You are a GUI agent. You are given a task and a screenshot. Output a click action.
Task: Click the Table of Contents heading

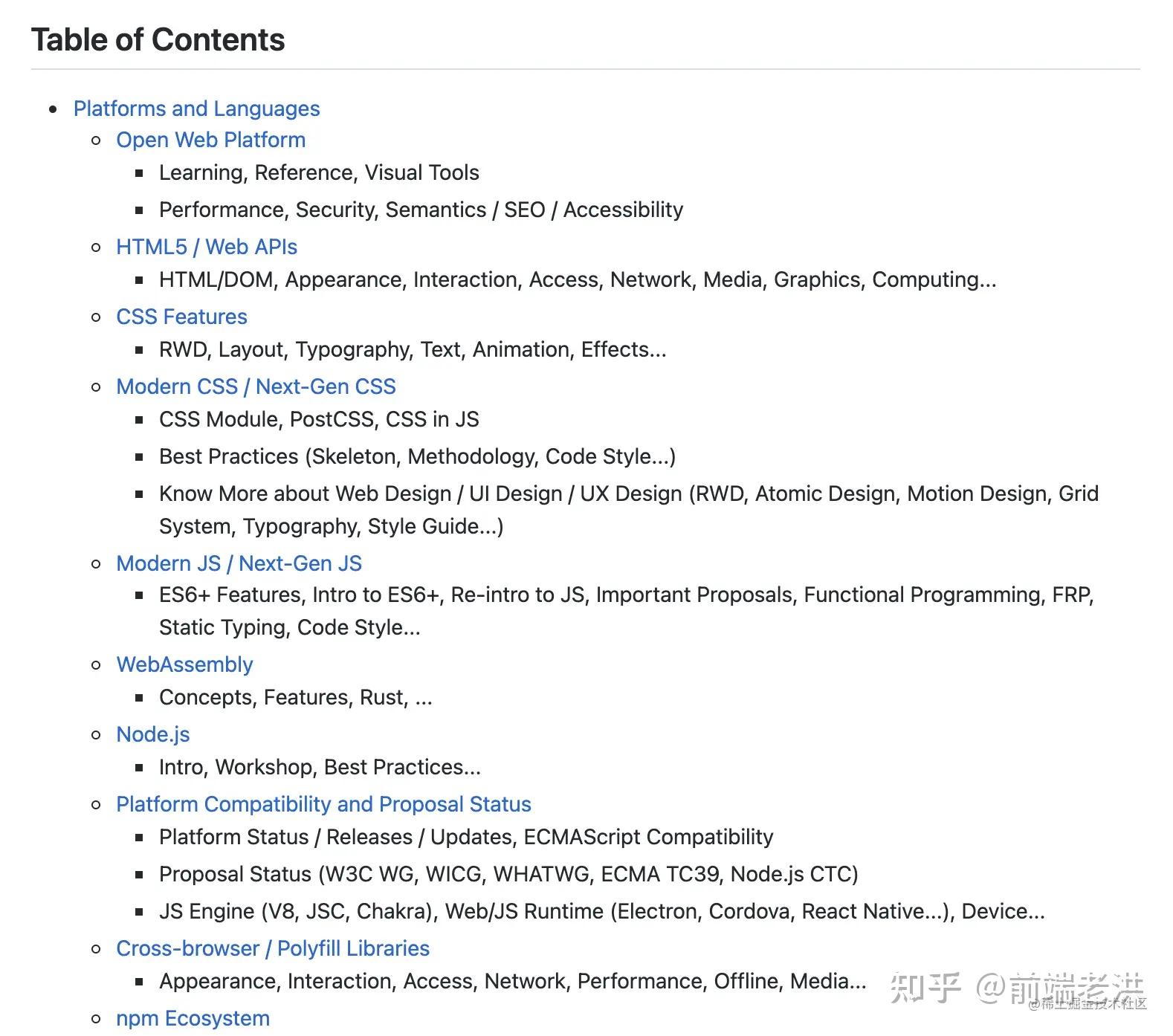(x=158, y=40)
